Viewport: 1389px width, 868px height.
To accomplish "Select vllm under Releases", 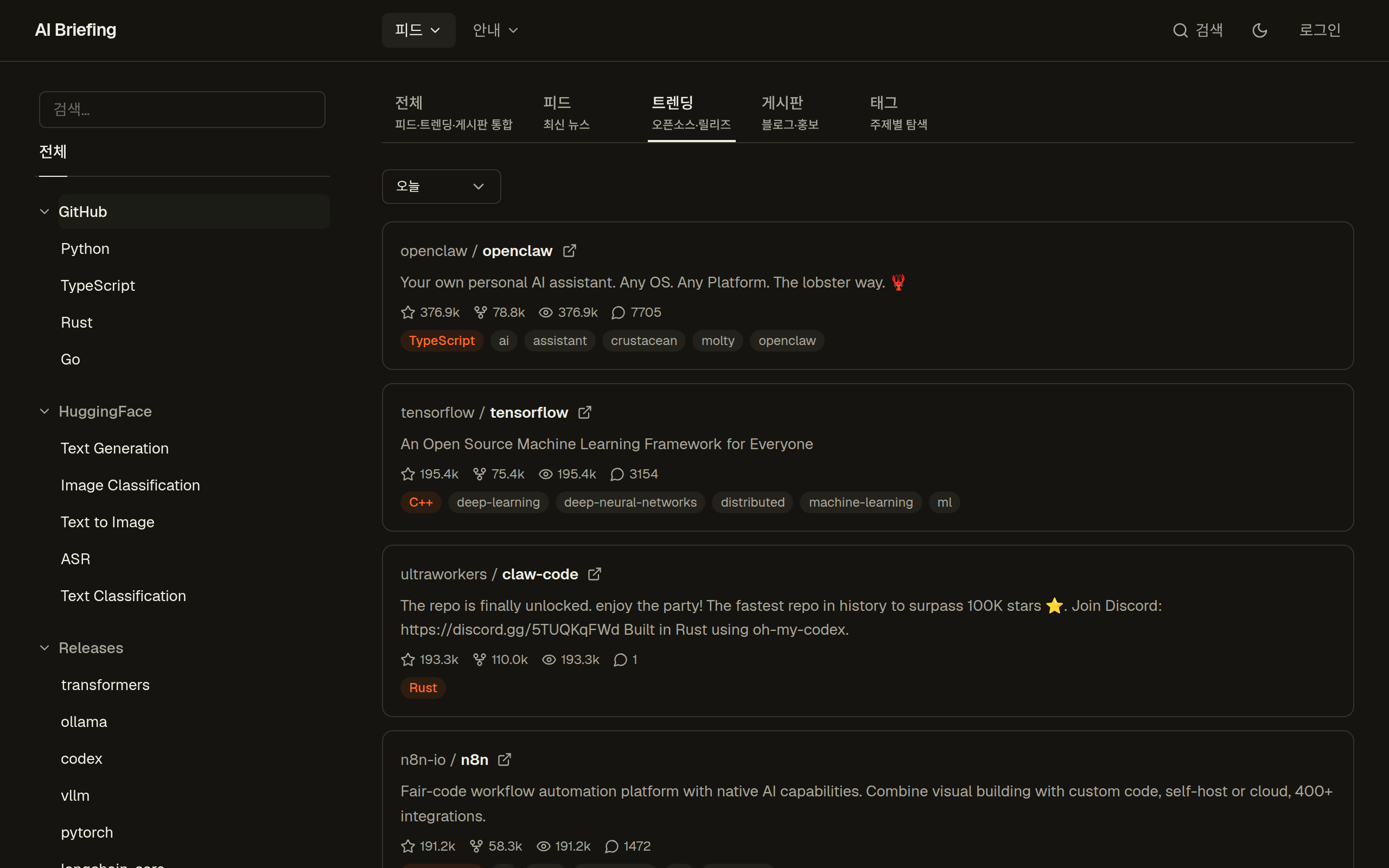I will [75, 796].
